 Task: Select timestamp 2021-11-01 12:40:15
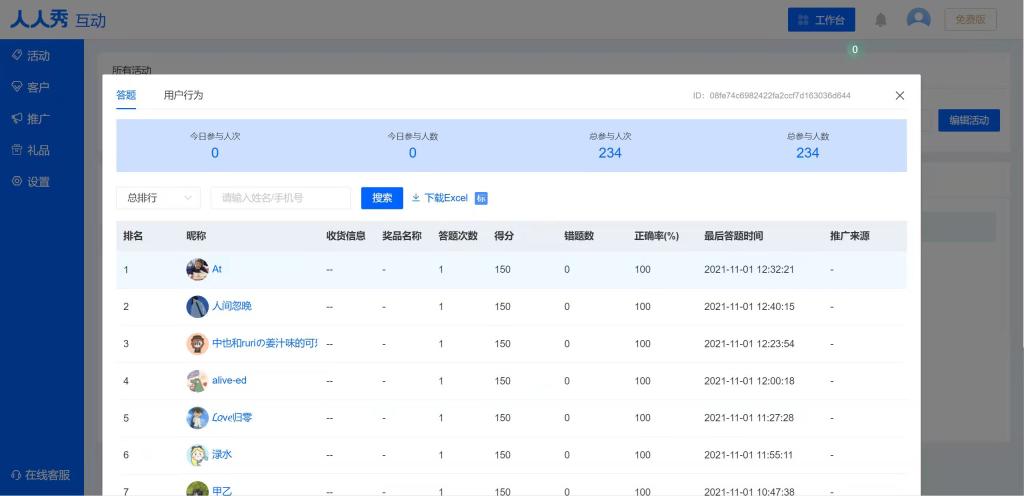tap(749, 306)
